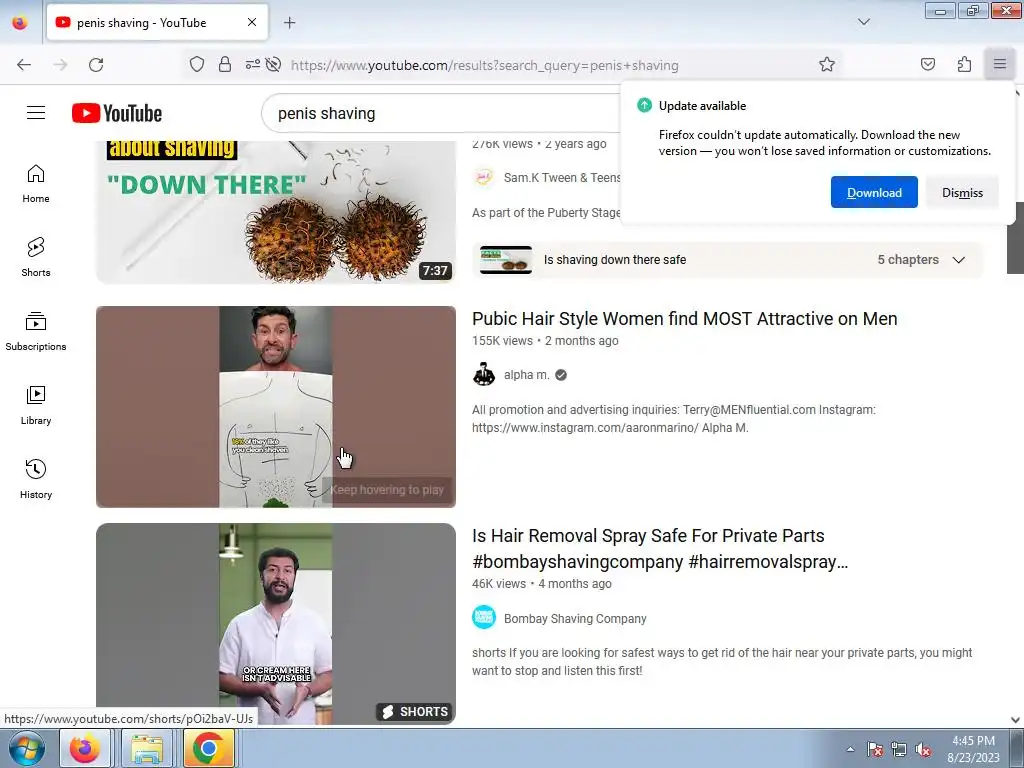
Task: Click the browser URL address bar
Action: 485,65
